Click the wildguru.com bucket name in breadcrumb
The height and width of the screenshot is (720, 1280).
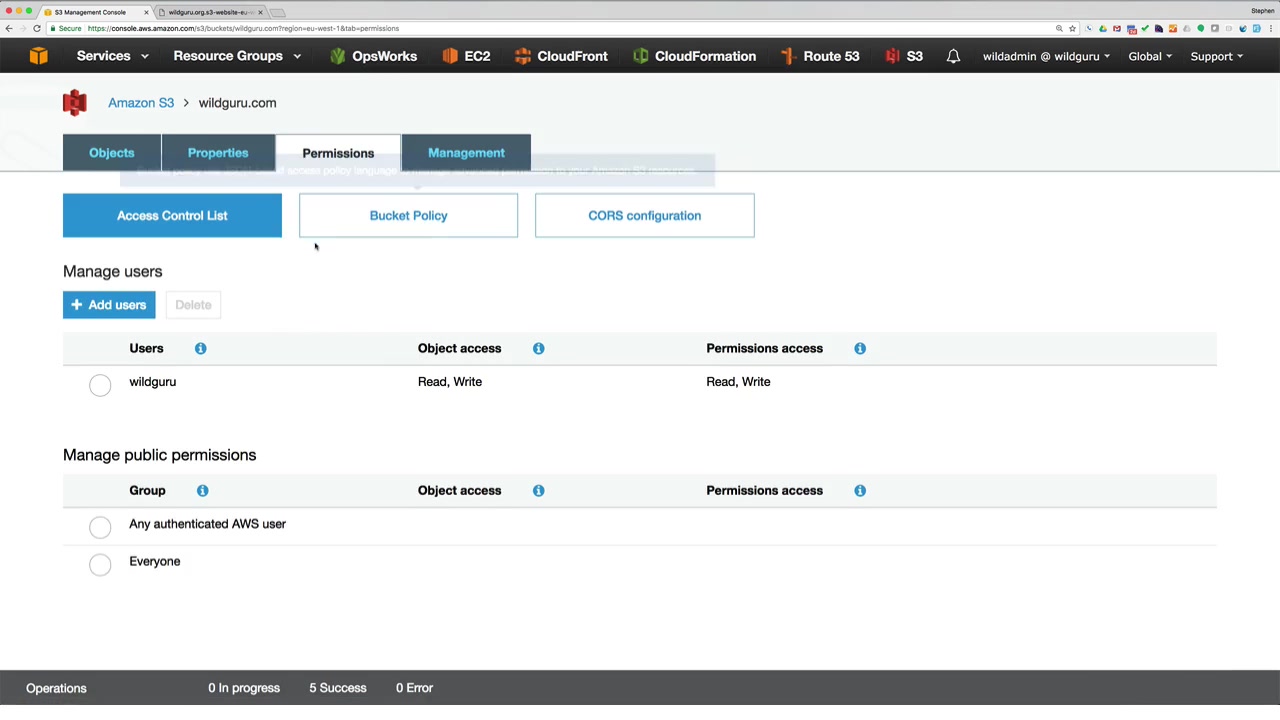tap(237, 103)
